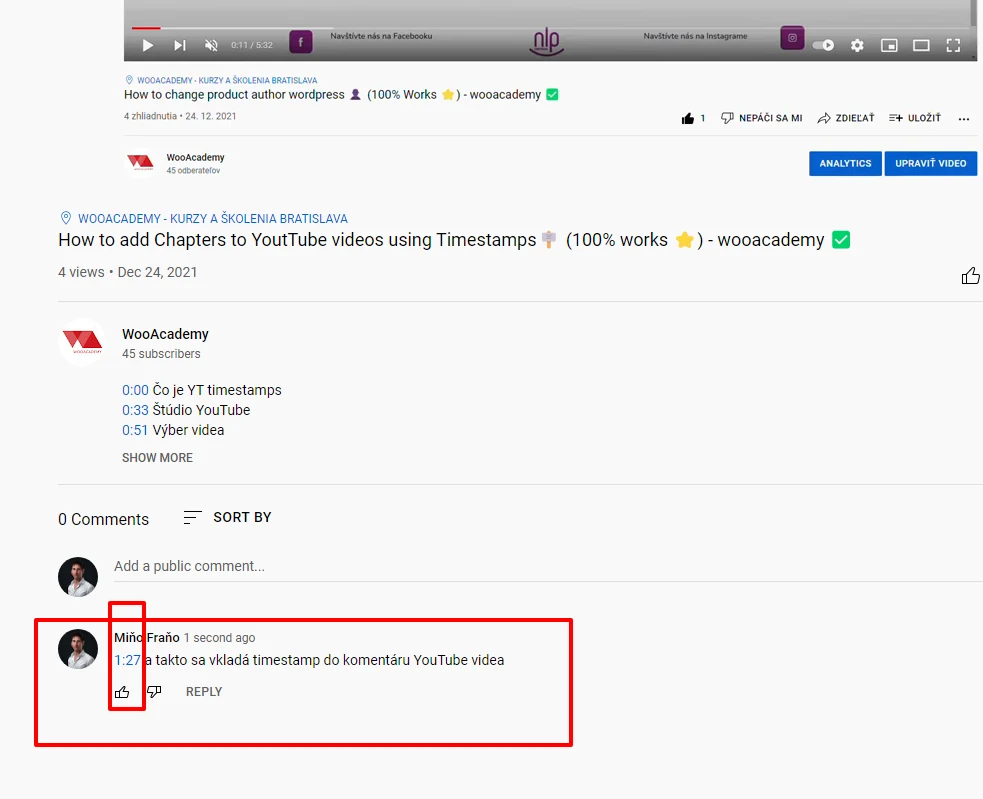Image resolution: width=983 pixels, height=799 pixels.
Task: Activate miniplayer mode in the video player
Action: 889,45
